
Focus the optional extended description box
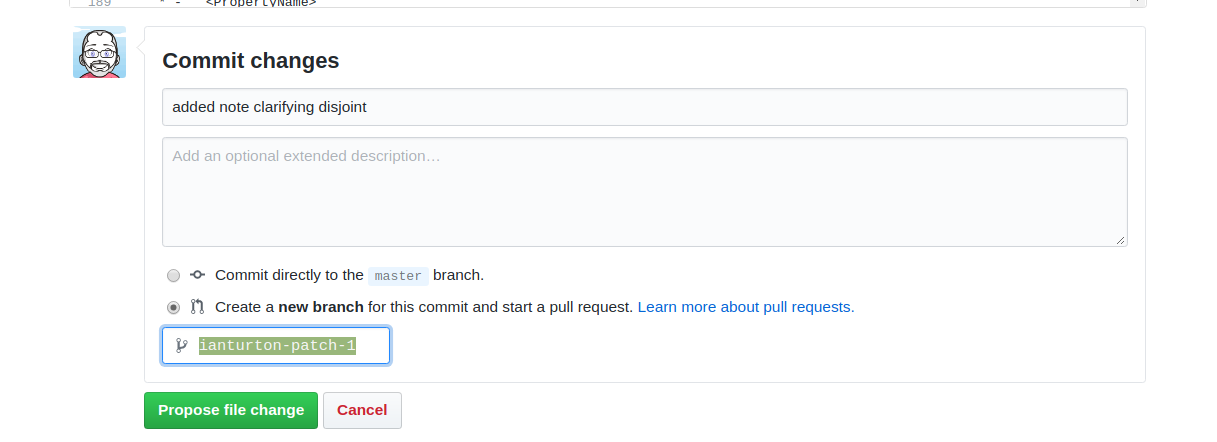tap(645, 192)
